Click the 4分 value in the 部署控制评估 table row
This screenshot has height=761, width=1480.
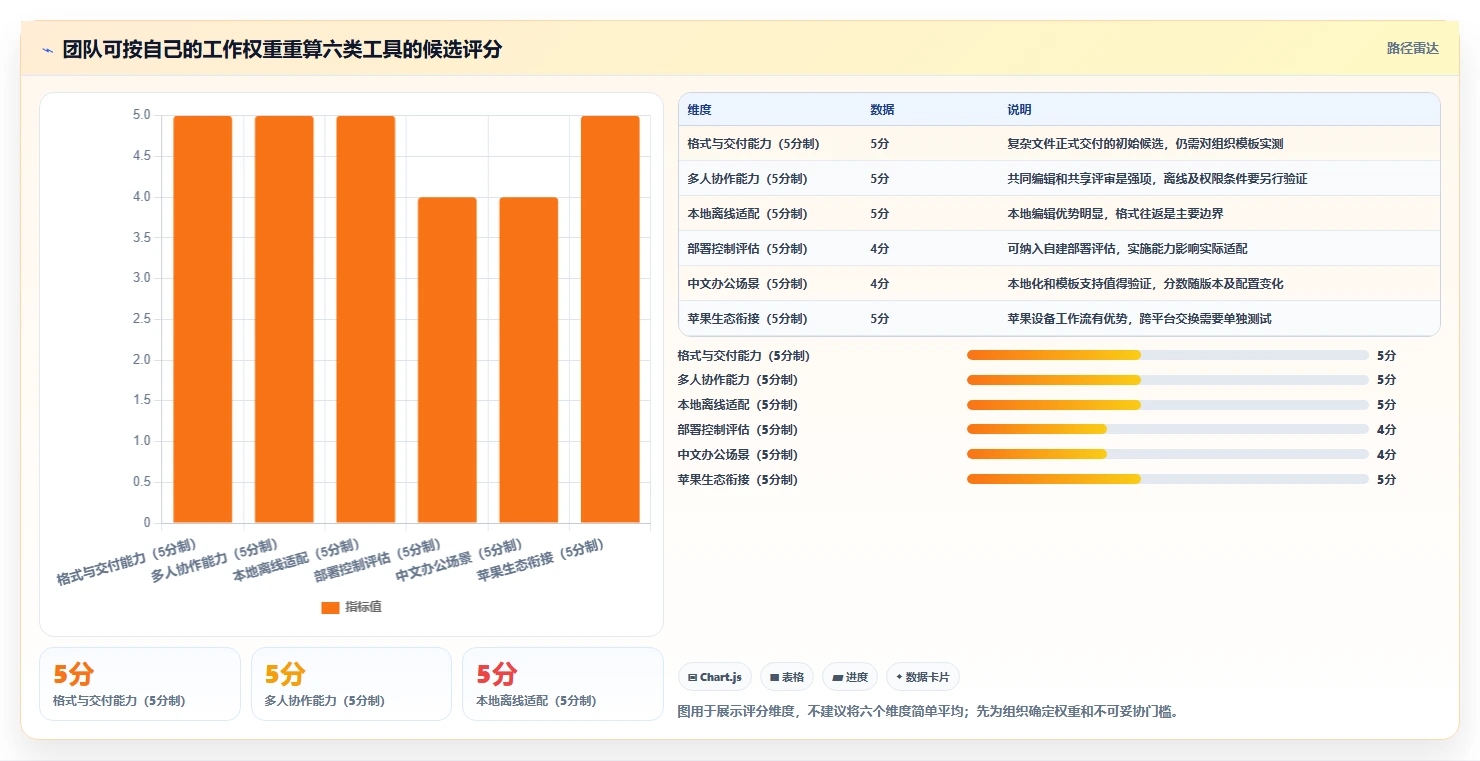point(880,249)
